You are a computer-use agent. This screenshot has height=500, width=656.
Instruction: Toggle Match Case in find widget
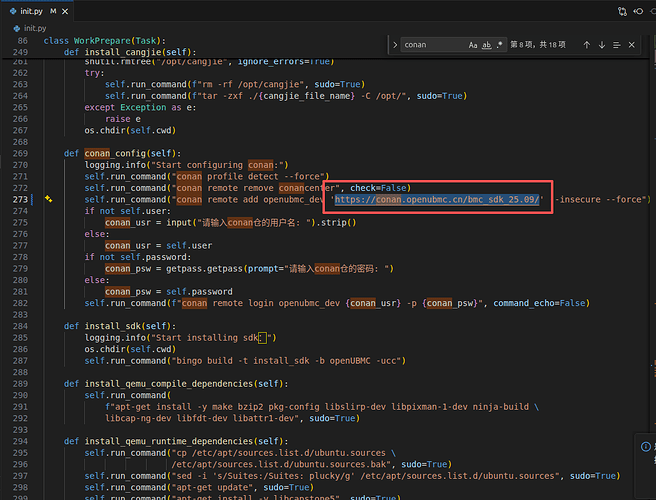[473, 45]
